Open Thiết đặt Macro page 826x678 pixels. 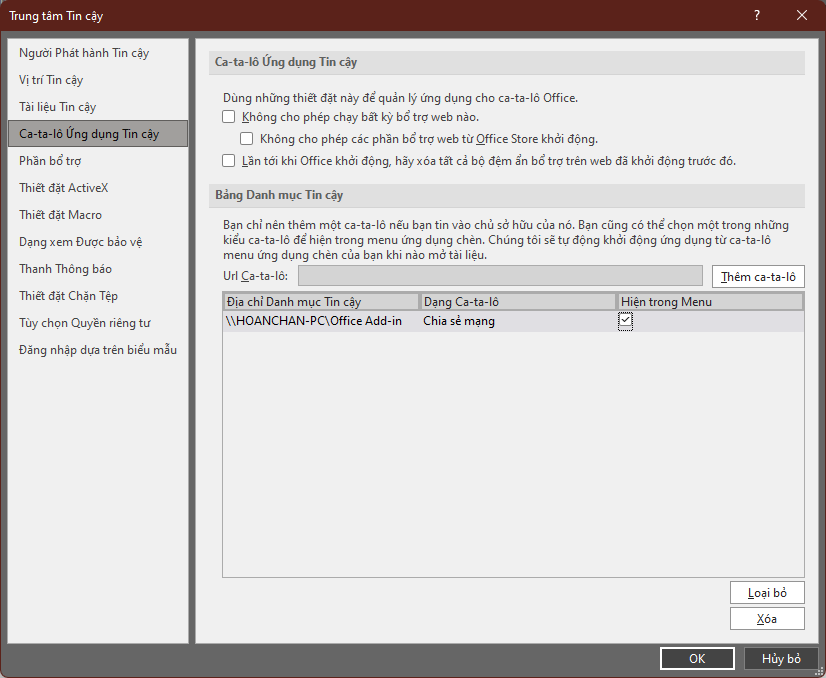pos(60,215)
